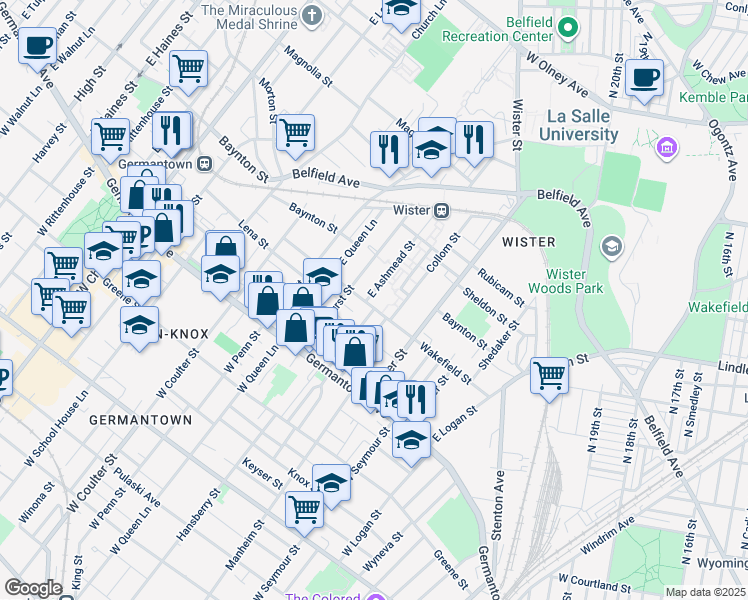Screen dimensions: 748x600
Task: Click the grocery cart marker near Morton St
Action: tap(295, 132)
